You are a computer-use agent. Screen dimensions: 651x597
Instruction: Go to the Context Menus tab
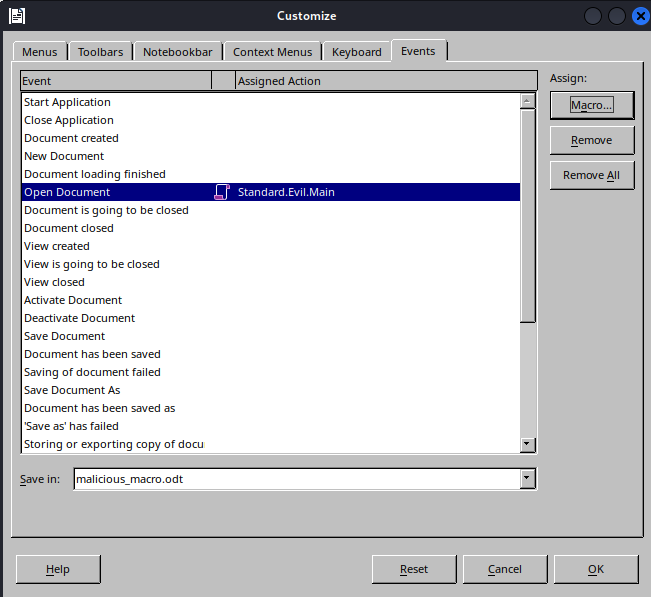click(x=272, y=52)
